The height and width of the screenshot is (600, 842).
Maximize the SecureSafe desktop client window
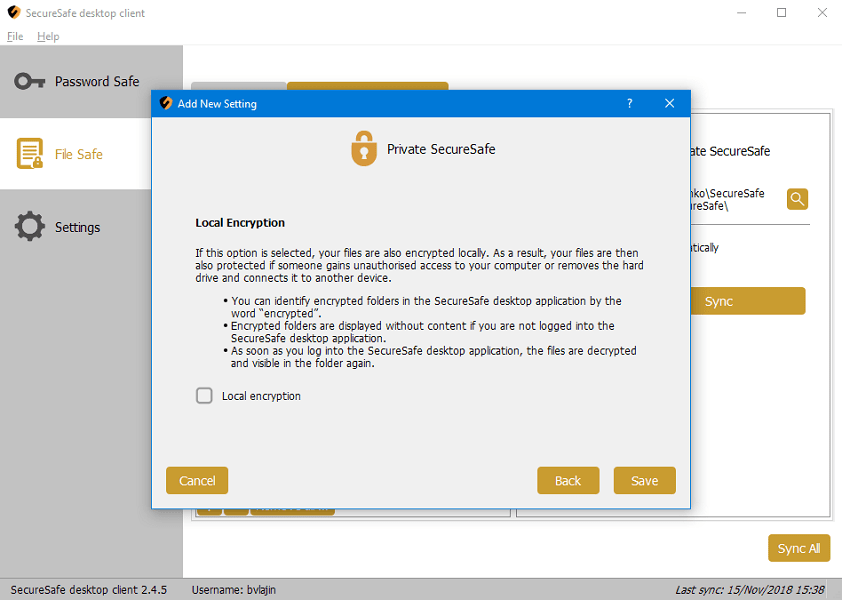coord(781,12)
